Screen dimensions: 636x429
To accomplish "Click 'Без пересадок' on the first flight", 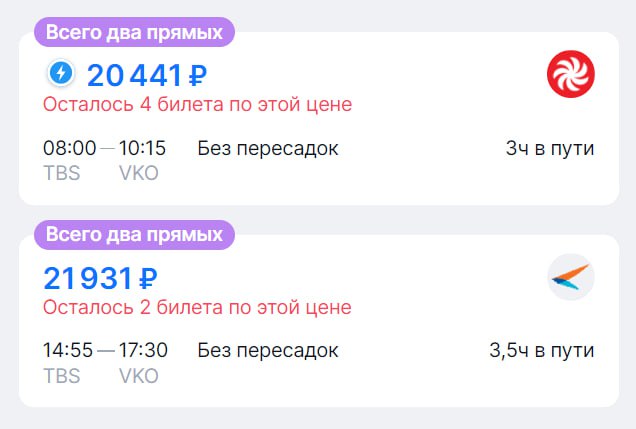I will point(268,149).
